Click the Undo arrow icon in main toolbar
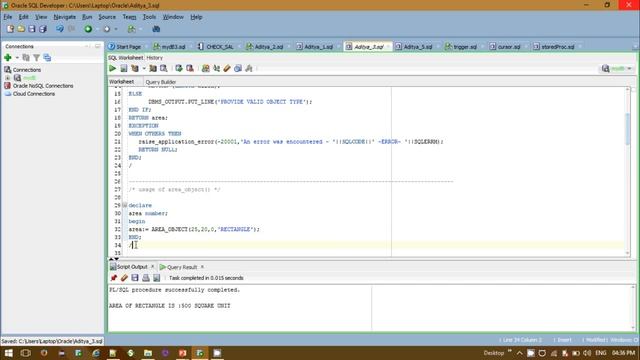 point(60,29)
